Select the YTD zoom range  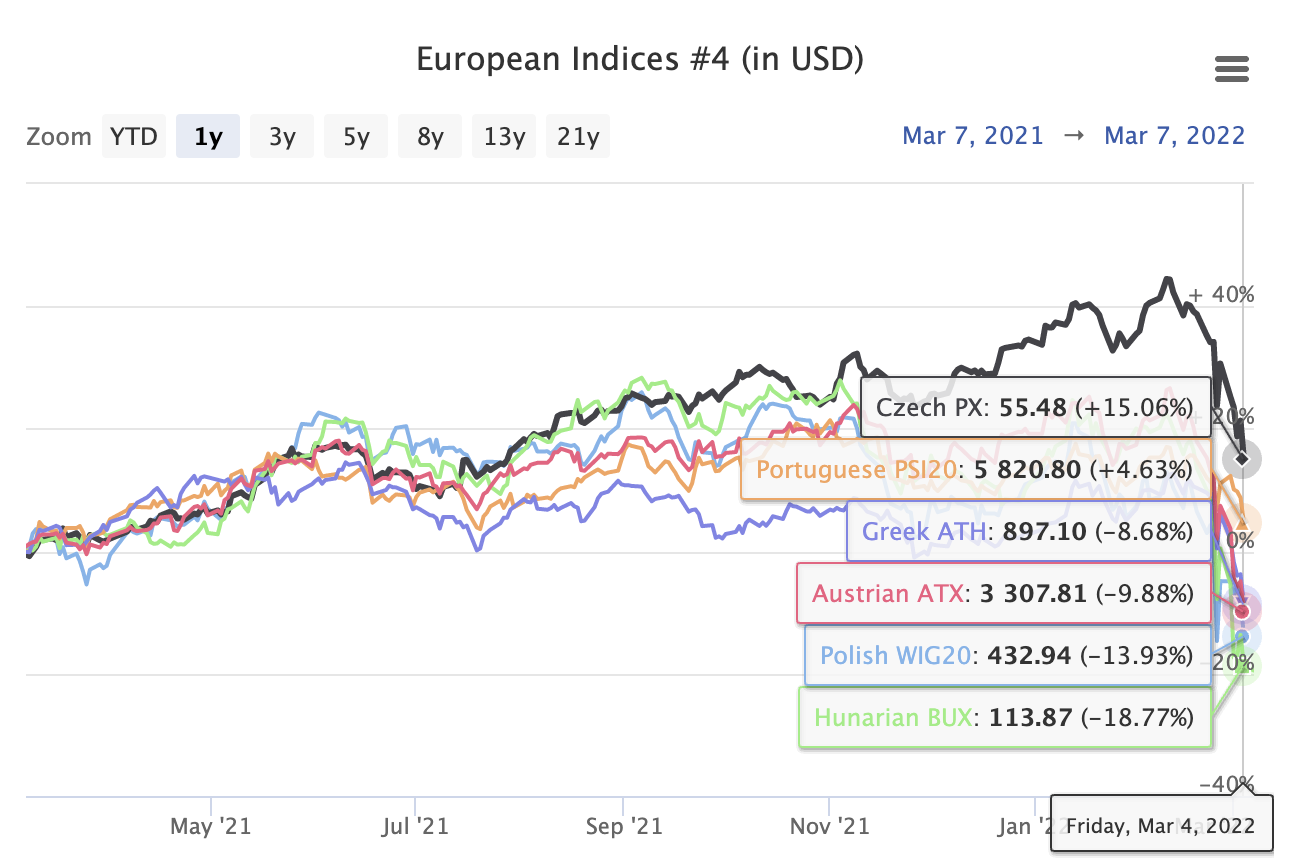tap(134, 137)
